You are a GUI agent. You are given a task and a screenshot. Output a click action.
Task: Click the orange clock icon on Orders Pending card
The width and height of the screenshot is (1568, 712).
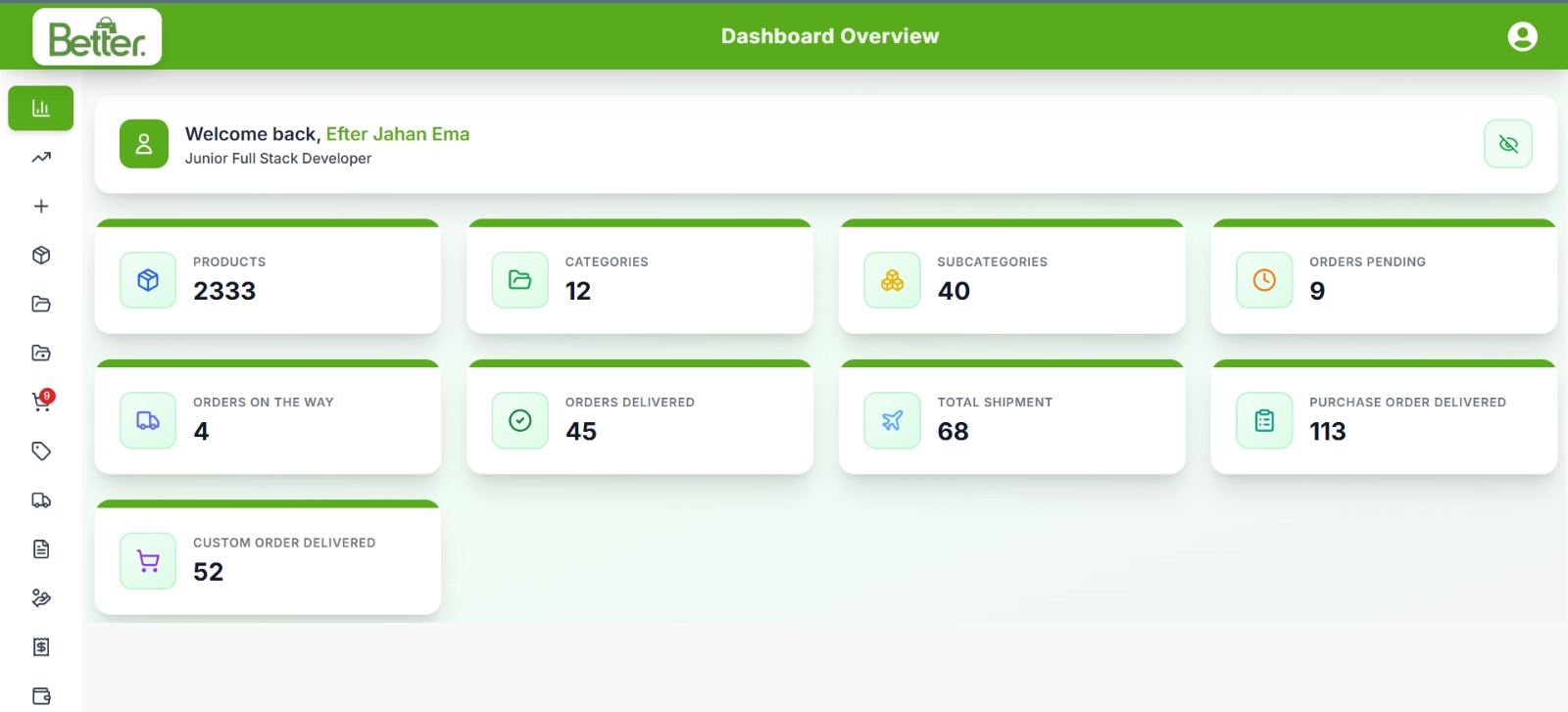1264,280
